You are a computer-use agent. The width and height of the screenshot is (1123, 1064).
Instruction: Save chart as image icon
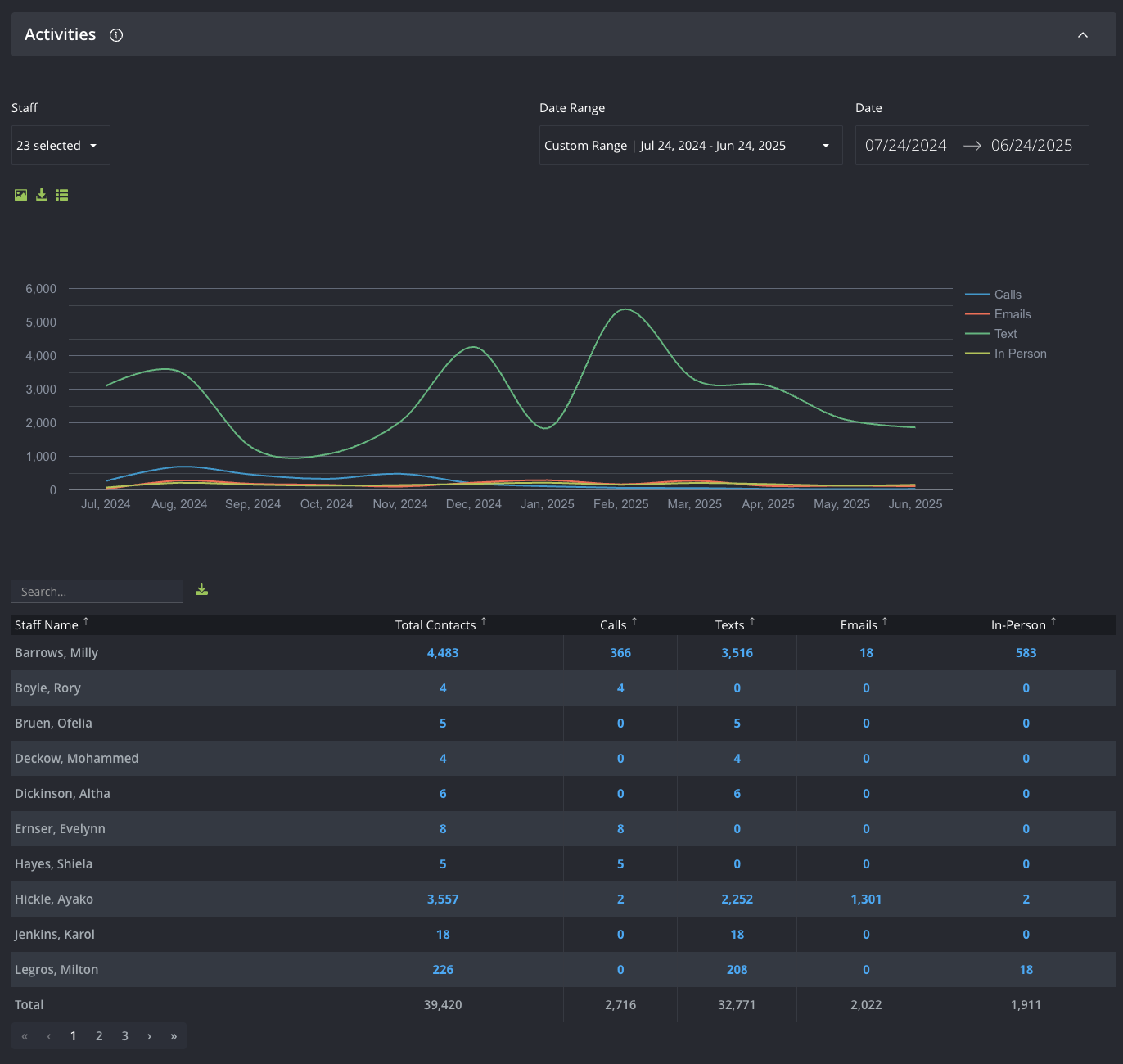21,195
